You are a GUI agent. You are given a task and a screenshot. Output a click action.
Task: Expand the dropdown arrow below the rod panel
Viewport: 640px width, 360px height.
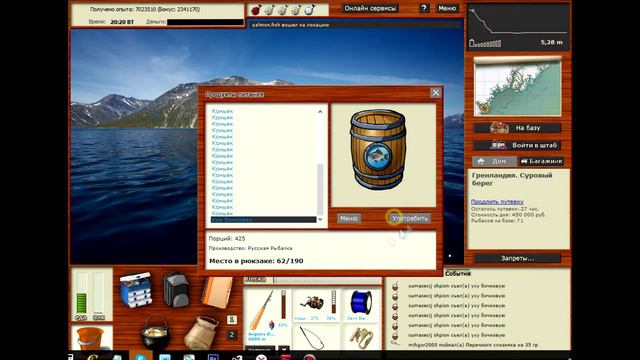click(283, 349)
